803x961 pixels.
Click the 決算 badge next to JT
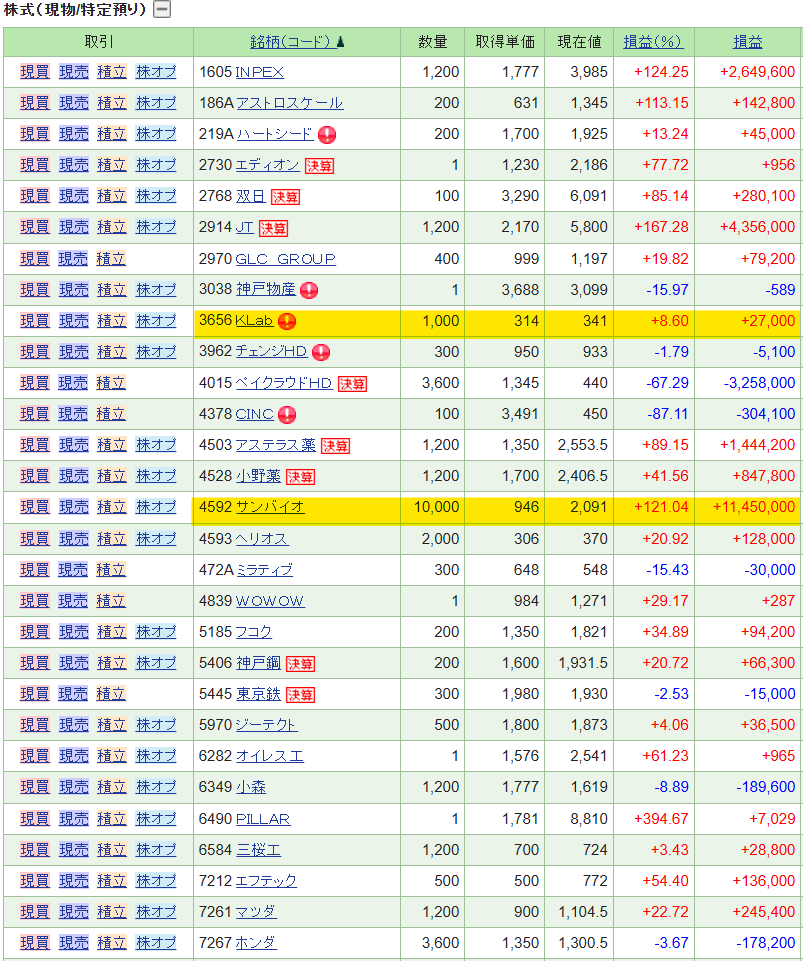pos(273,228)
